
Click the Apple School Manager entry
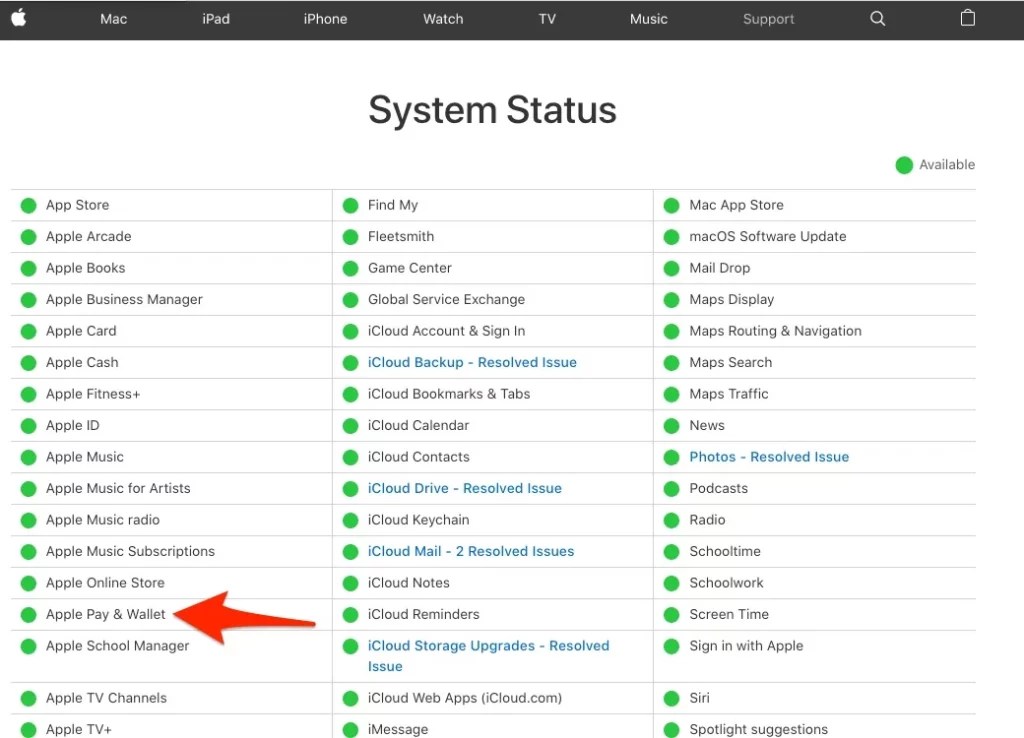pyautogui.click(x=118, y=646)
